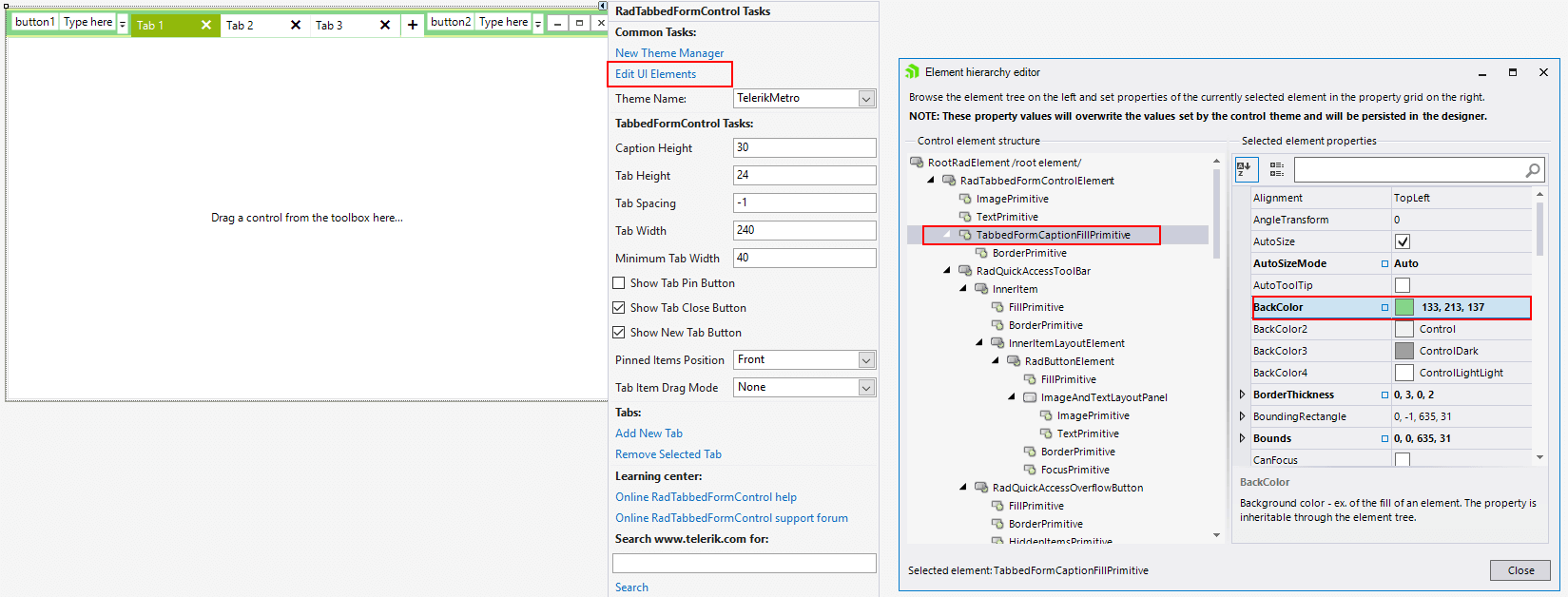Click the modified marker beside AutoSizeMode

1384,263
